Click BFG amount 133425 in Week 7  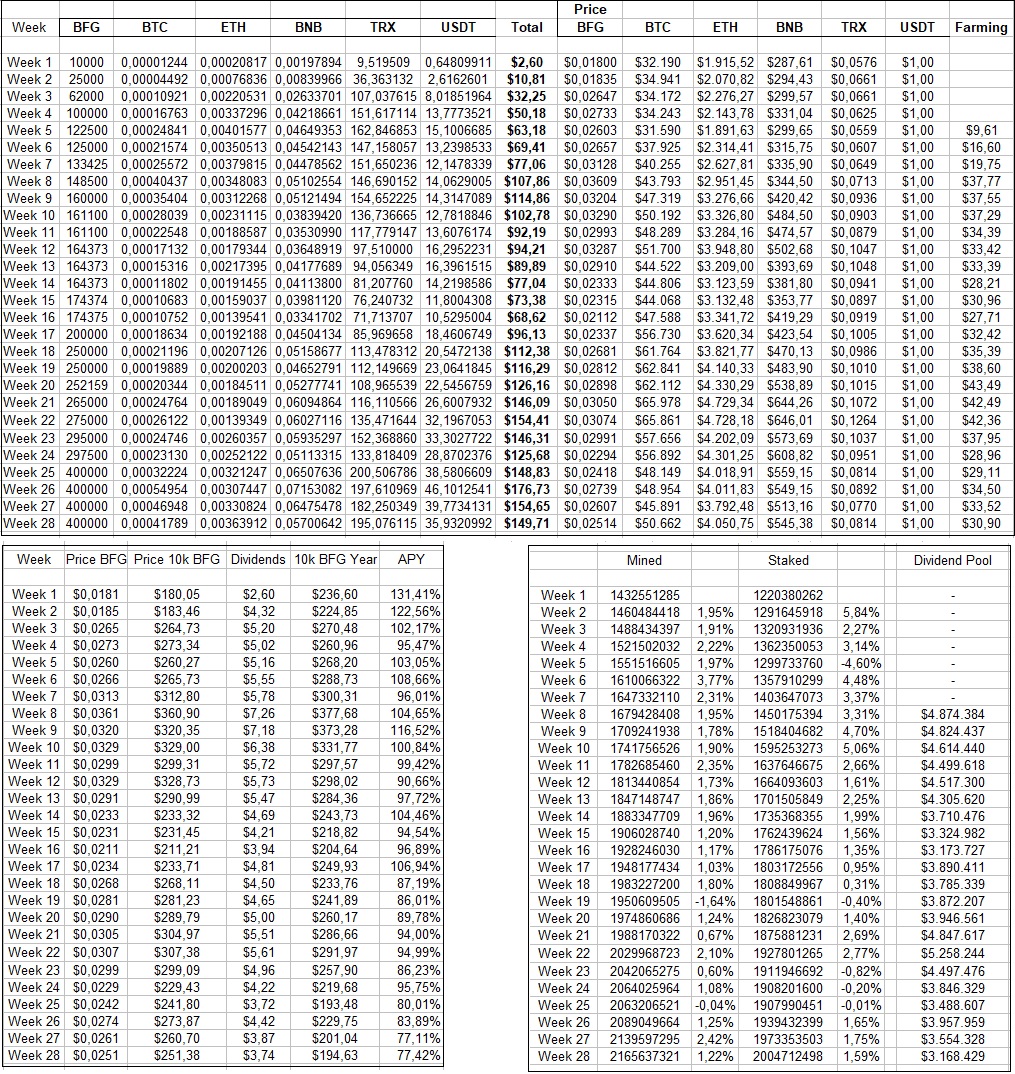(87, 164)
